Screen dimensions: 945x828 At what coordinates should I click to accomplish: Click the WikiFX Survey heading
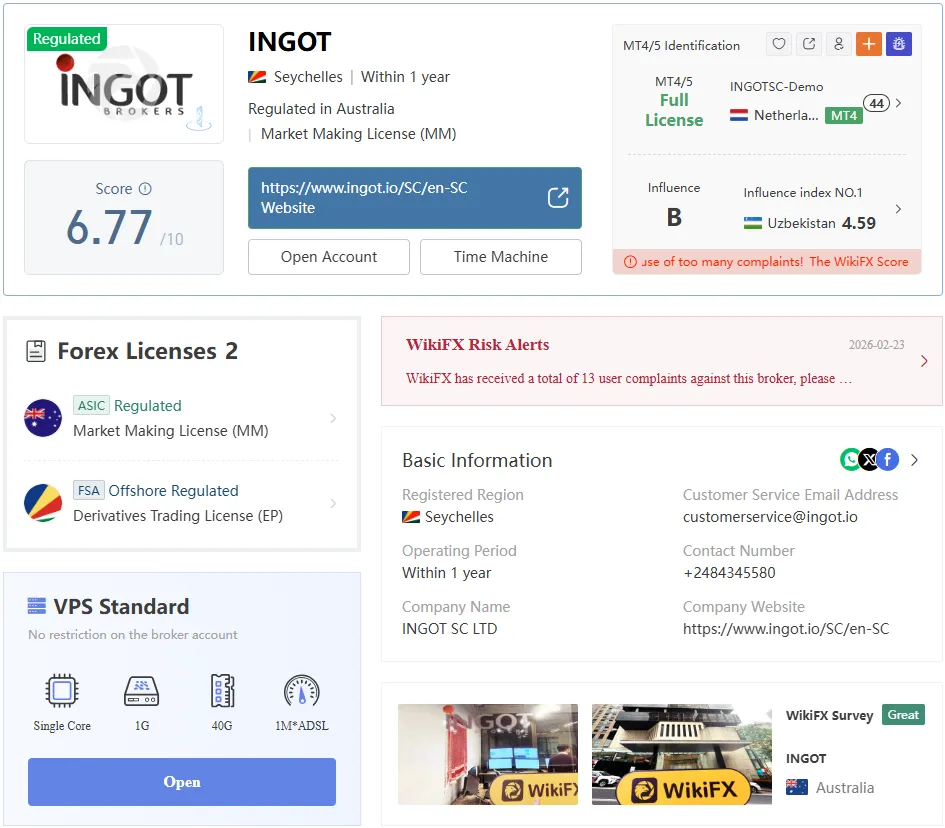[829, 715]
